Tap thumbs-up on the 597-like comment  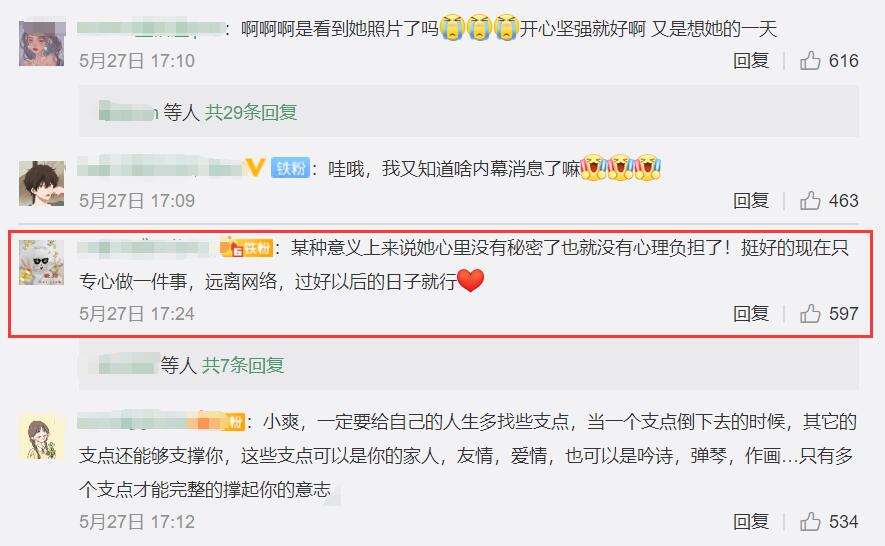(x=810, y=313)
